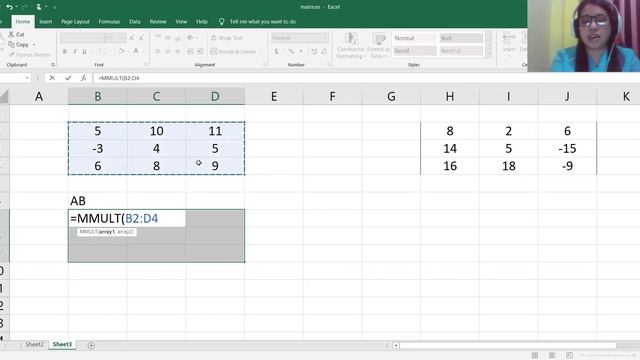Click the Copy command
This screenshot has width=640, height=360.
19,44
